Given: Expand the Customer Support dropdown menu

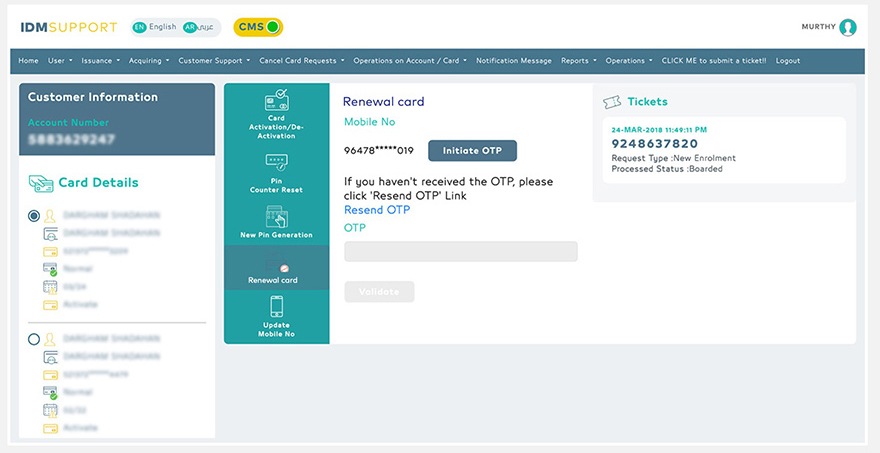Looking at the screenshot, I should [x=214, y=61].
